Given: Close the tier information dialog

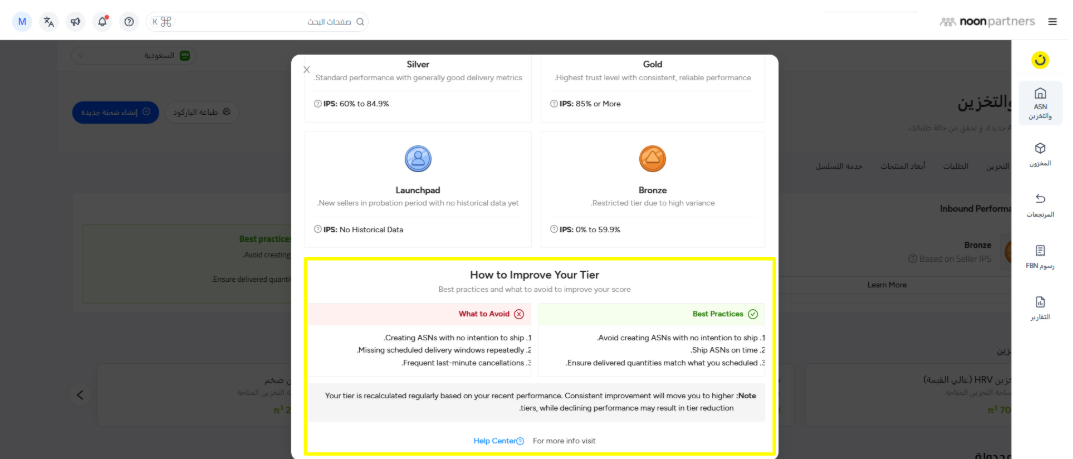Looking at the screenshot, I should click(x=307, y=70).
